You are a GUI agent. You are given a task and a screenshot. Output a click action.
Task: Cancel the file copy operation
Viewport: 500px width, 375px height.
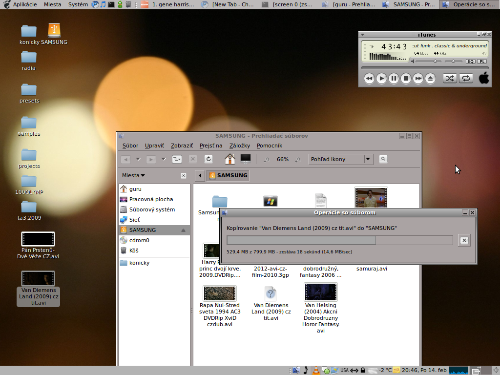[464, 240]
